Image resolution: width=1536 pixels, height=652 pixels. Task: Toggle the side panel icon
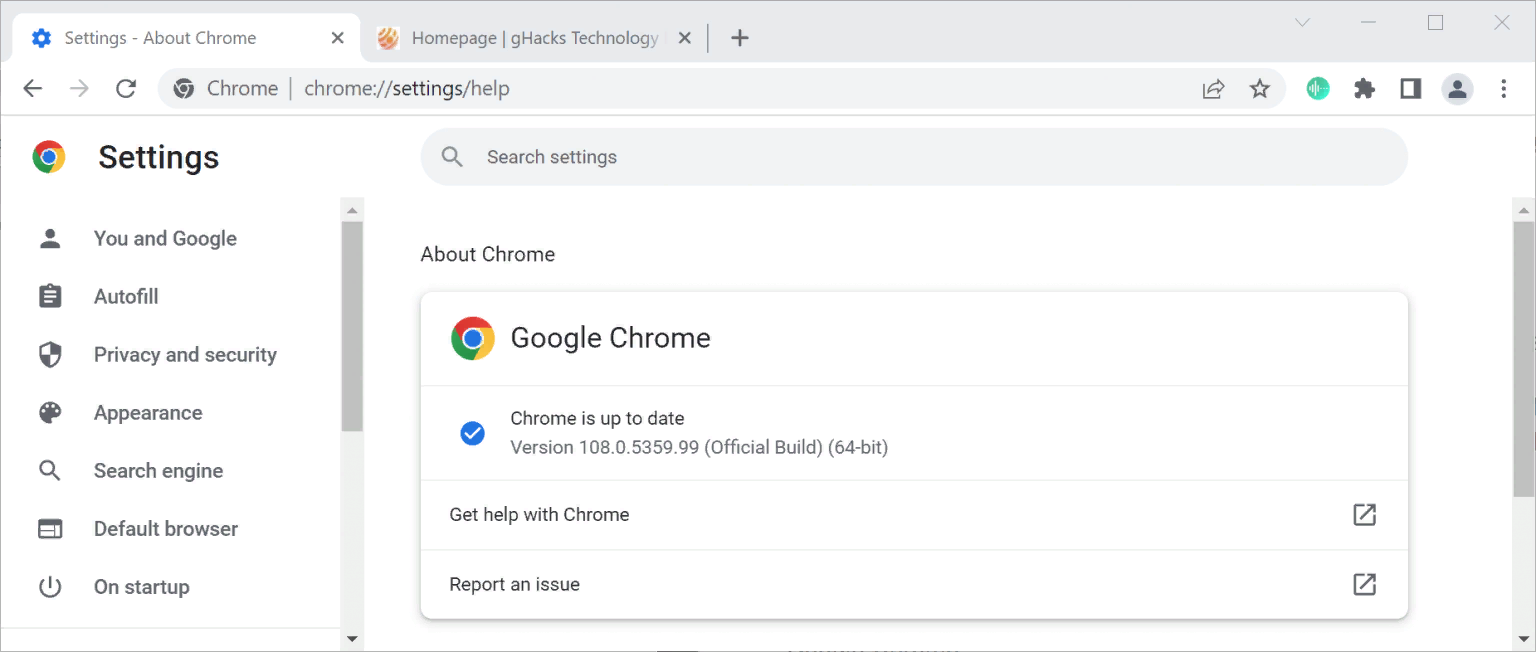click(x=1411, y=89)
